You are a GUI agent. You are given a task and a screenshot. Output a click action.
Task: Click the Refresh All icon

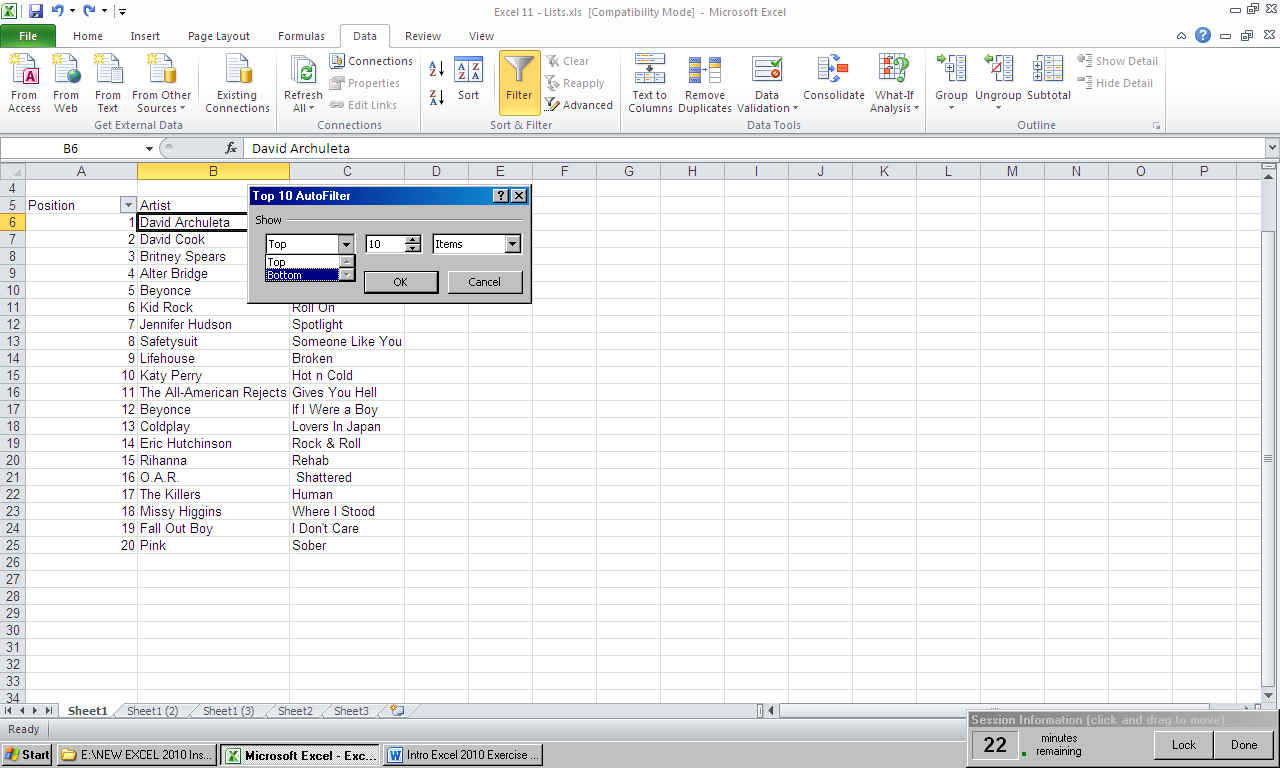click(303, 84)
